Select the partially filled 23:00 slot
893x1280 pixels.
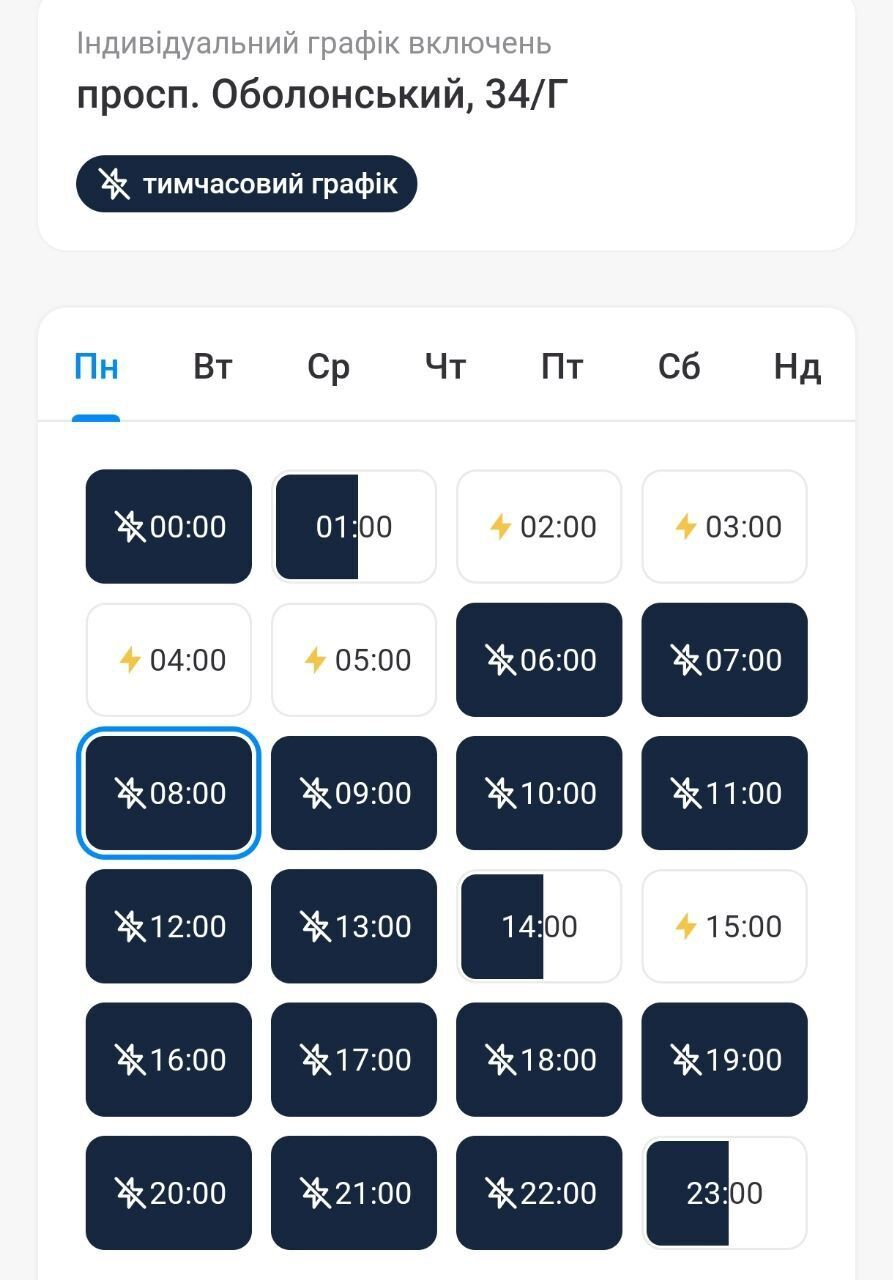click(x=724, y=1193)
